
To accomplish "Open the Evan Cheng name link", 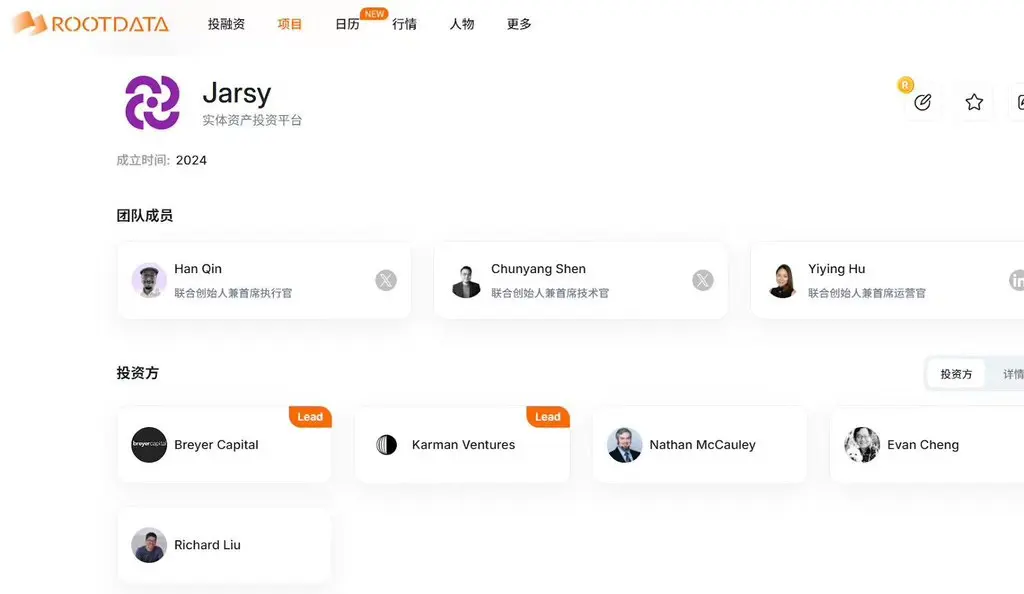I will click(923, 445).
